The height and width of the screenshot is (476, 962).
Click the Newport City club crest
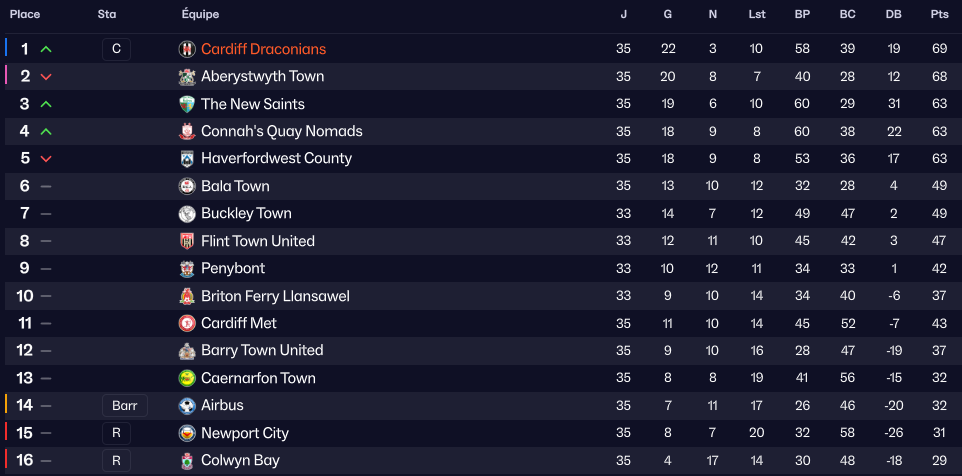pos(187,433)
